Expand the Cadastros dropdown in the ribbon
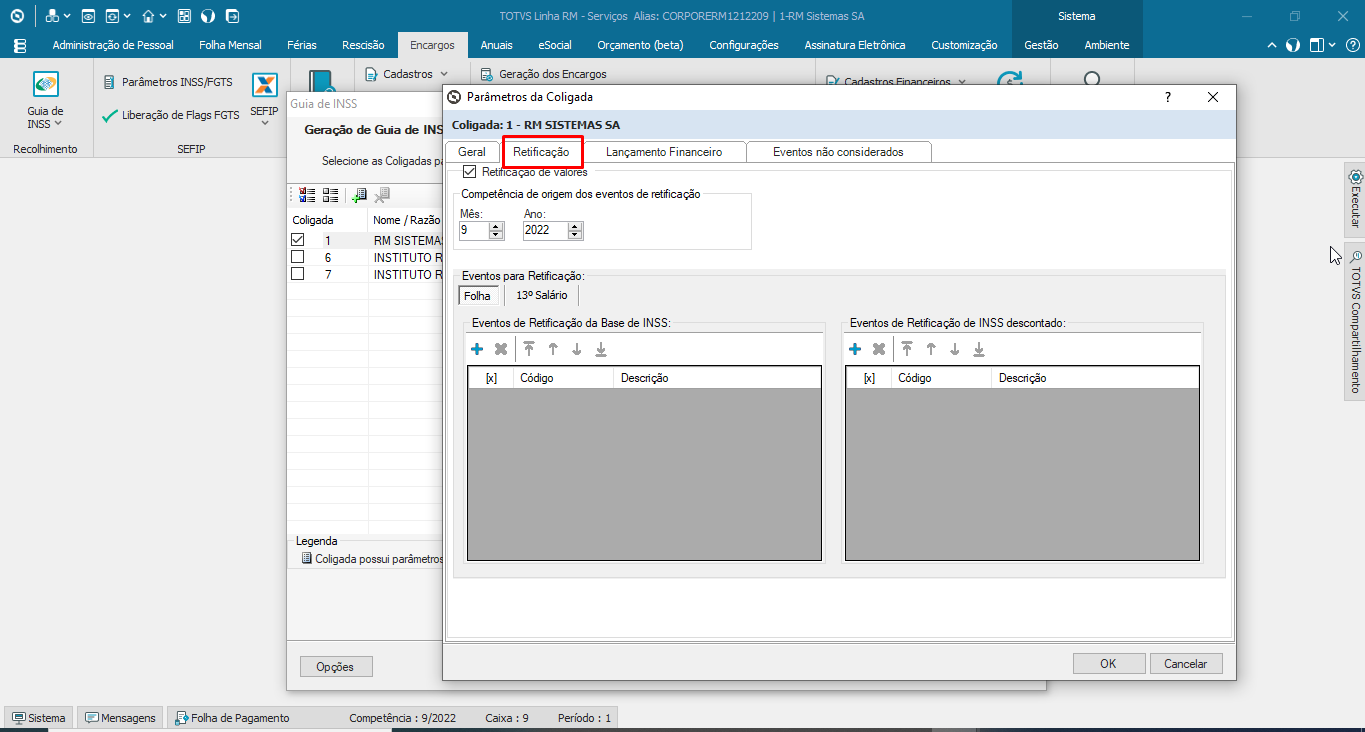Image resolution: width=1365 pixels, height=732 pixels. point(444,74)
